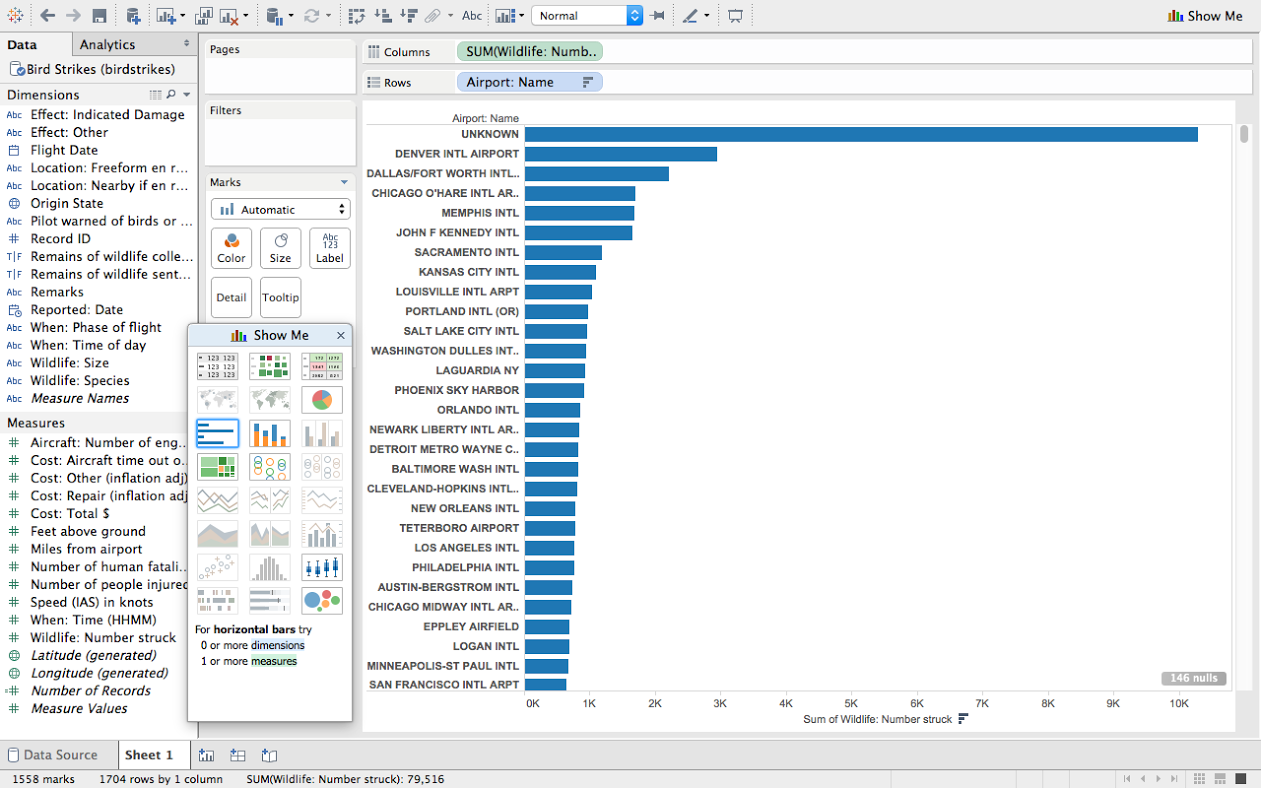Add new worksheet tab at bottom
Screen dimensions: 1261x788
click(x=207, y=755)
